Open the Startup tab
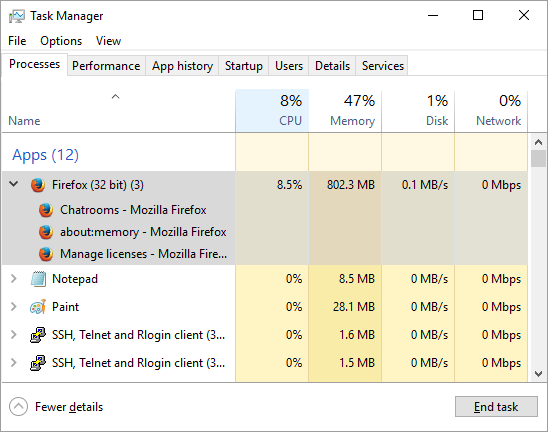Screen dimensions: 548x432 click(244, 66)
